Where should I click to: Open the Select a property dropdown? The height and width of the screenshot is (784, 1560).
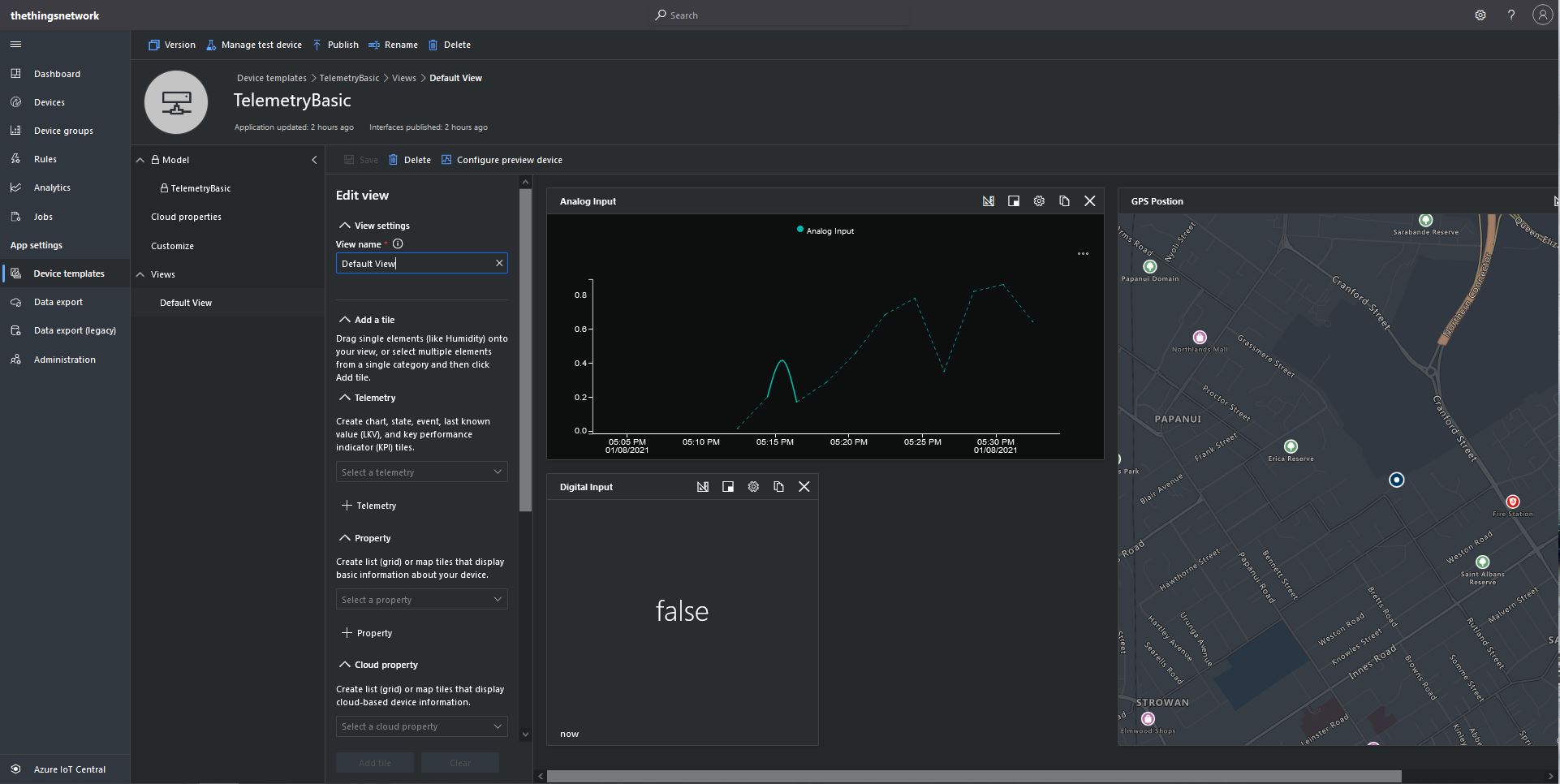pos(421,600)
